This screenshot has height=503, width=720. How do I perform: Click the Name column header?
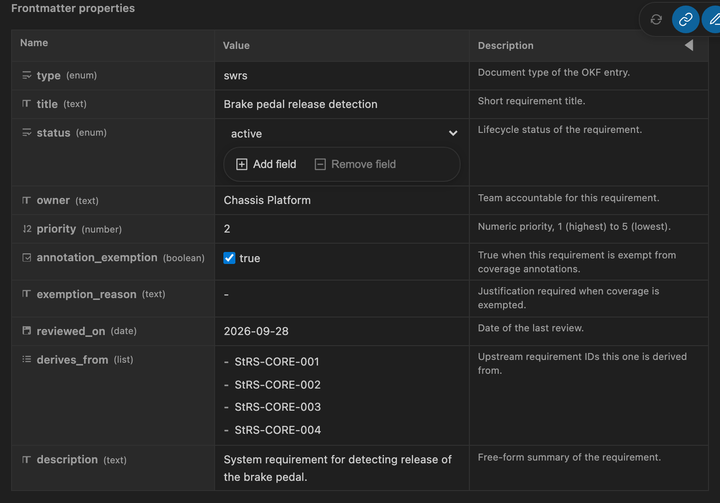tap(34, 43)
